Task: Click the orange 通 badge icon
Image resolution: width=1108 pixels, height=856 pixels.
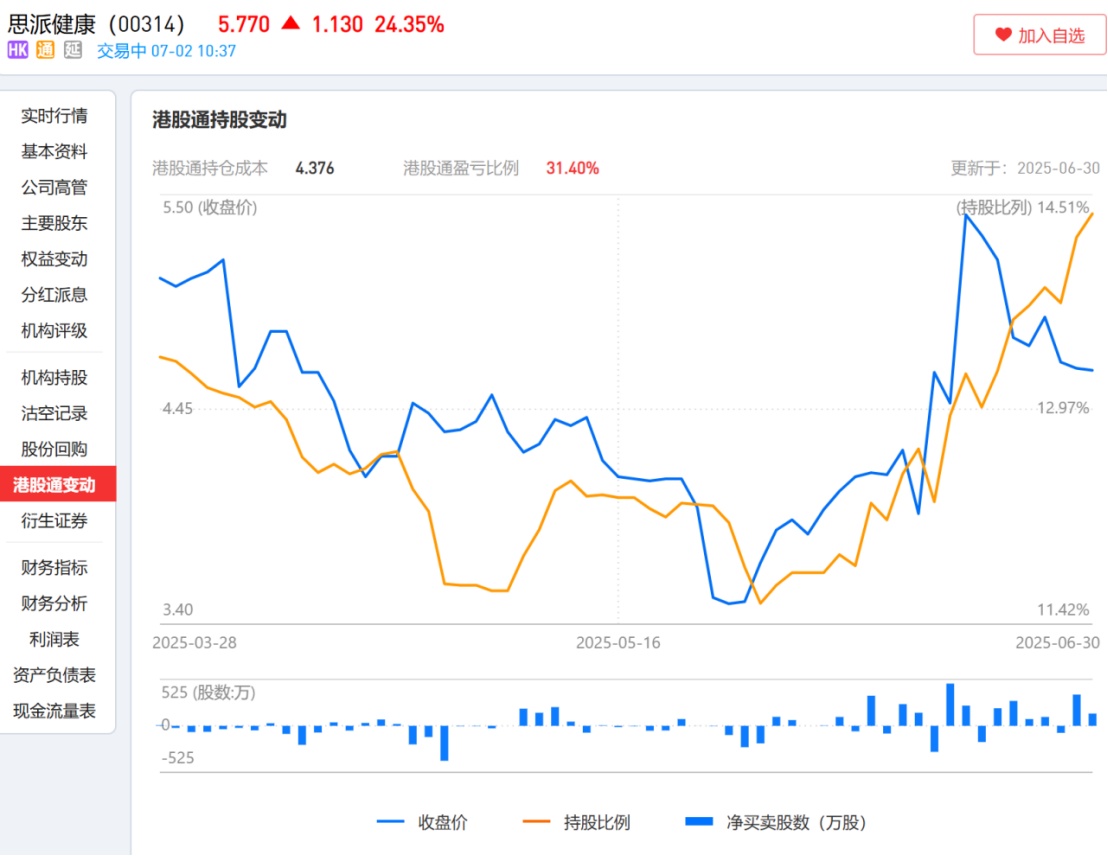Action: pos(45,50)
